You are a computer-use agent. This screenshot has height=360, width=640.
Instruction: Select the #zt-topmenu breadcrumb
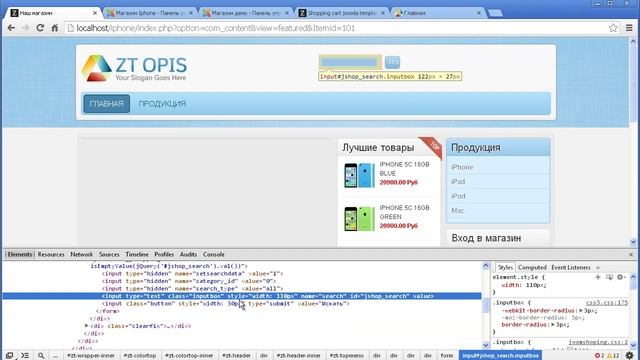[x=347, y=356]
